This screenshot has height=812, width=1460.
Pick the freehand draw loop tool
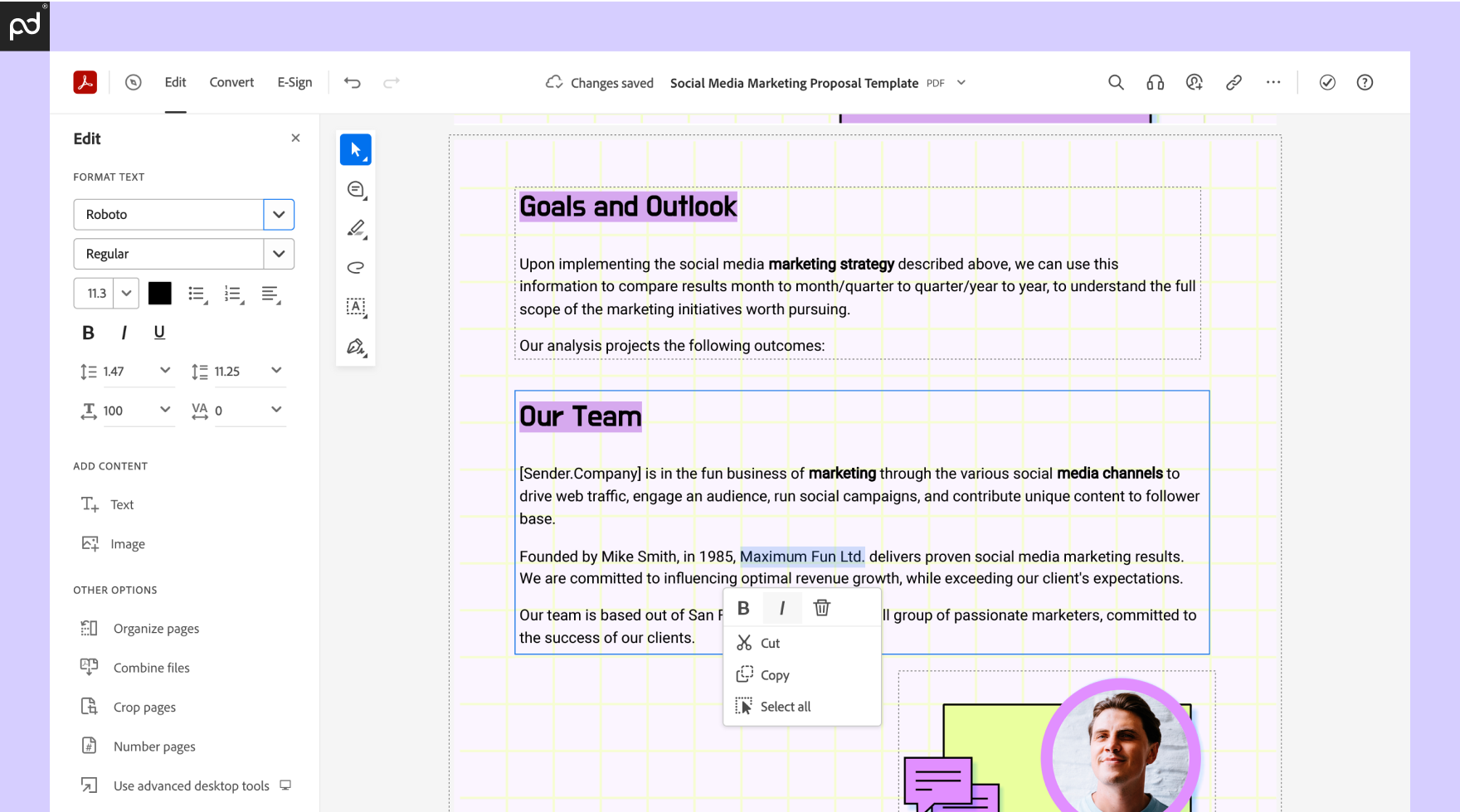pyautogui.click(x=356, y=267)
